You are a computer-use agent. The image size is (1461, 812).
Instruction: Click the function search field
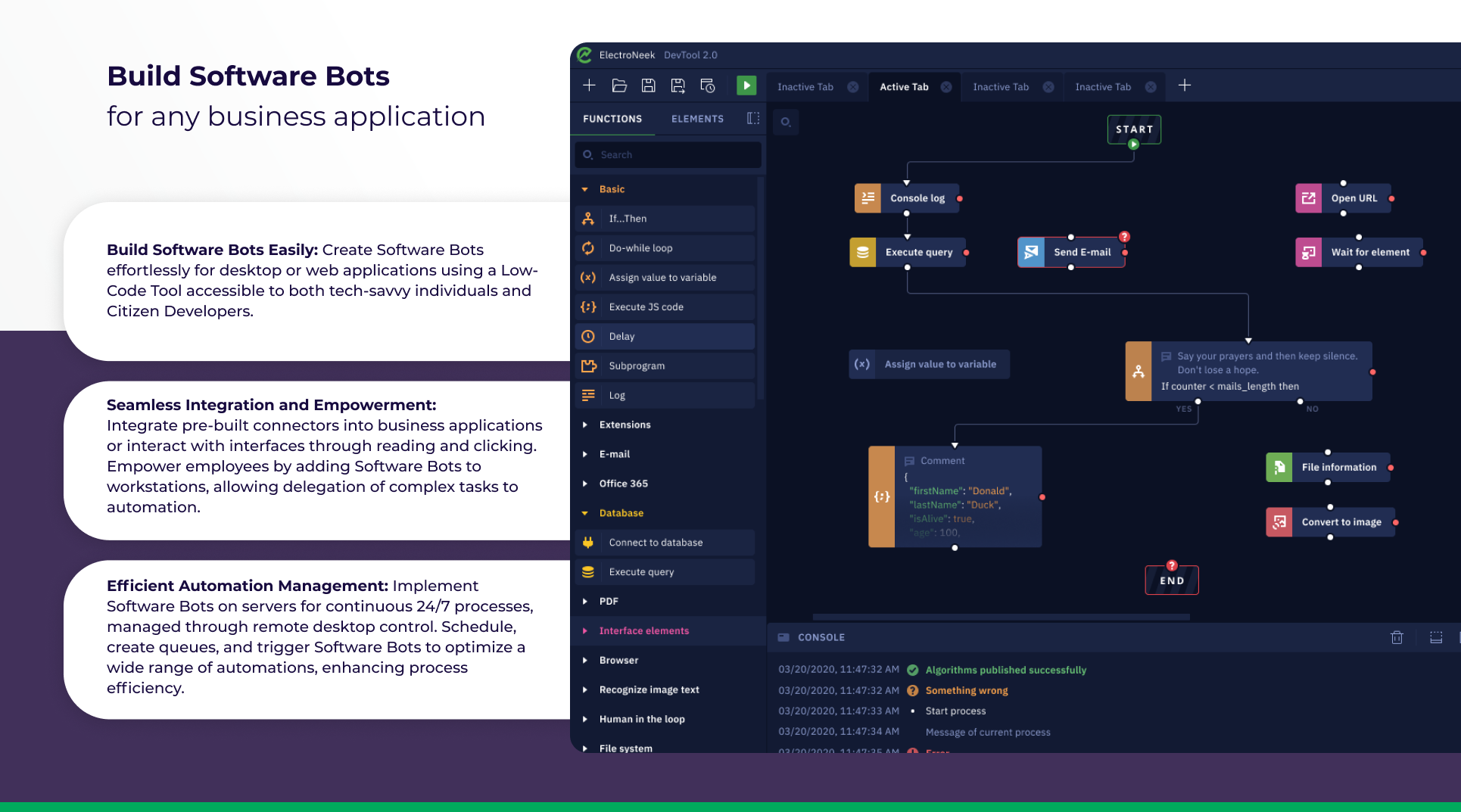click(x=666, y=154)
